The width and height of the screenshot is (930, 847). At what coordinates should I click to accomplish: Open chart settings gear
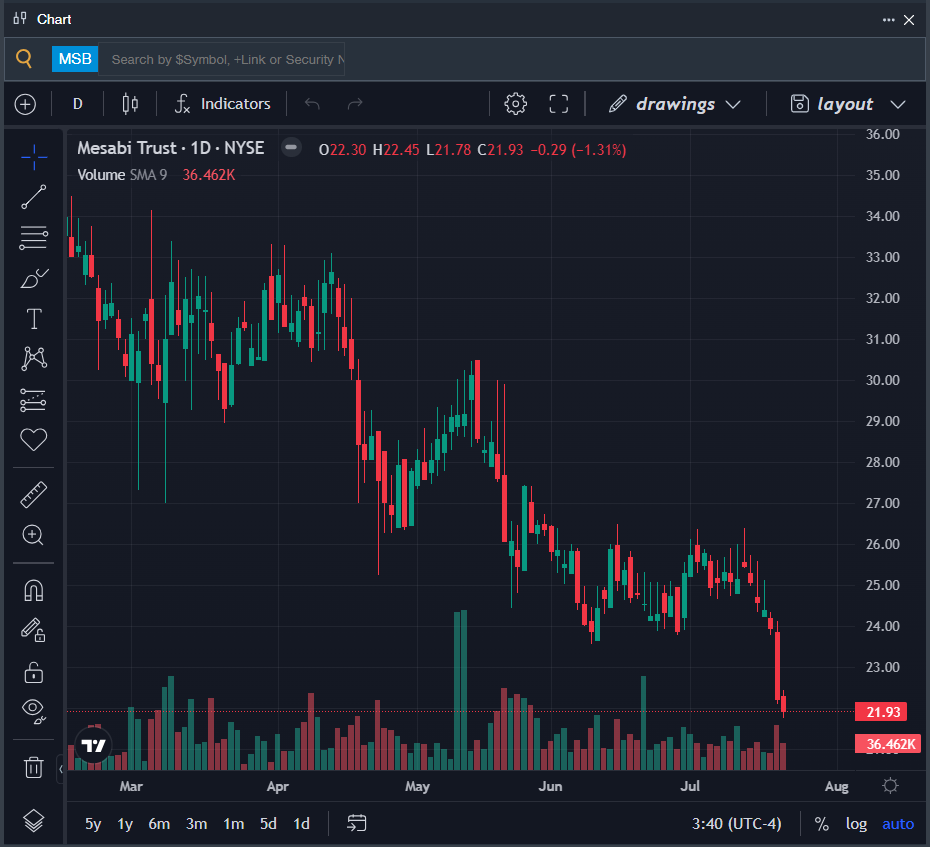[x=515, y=104]
